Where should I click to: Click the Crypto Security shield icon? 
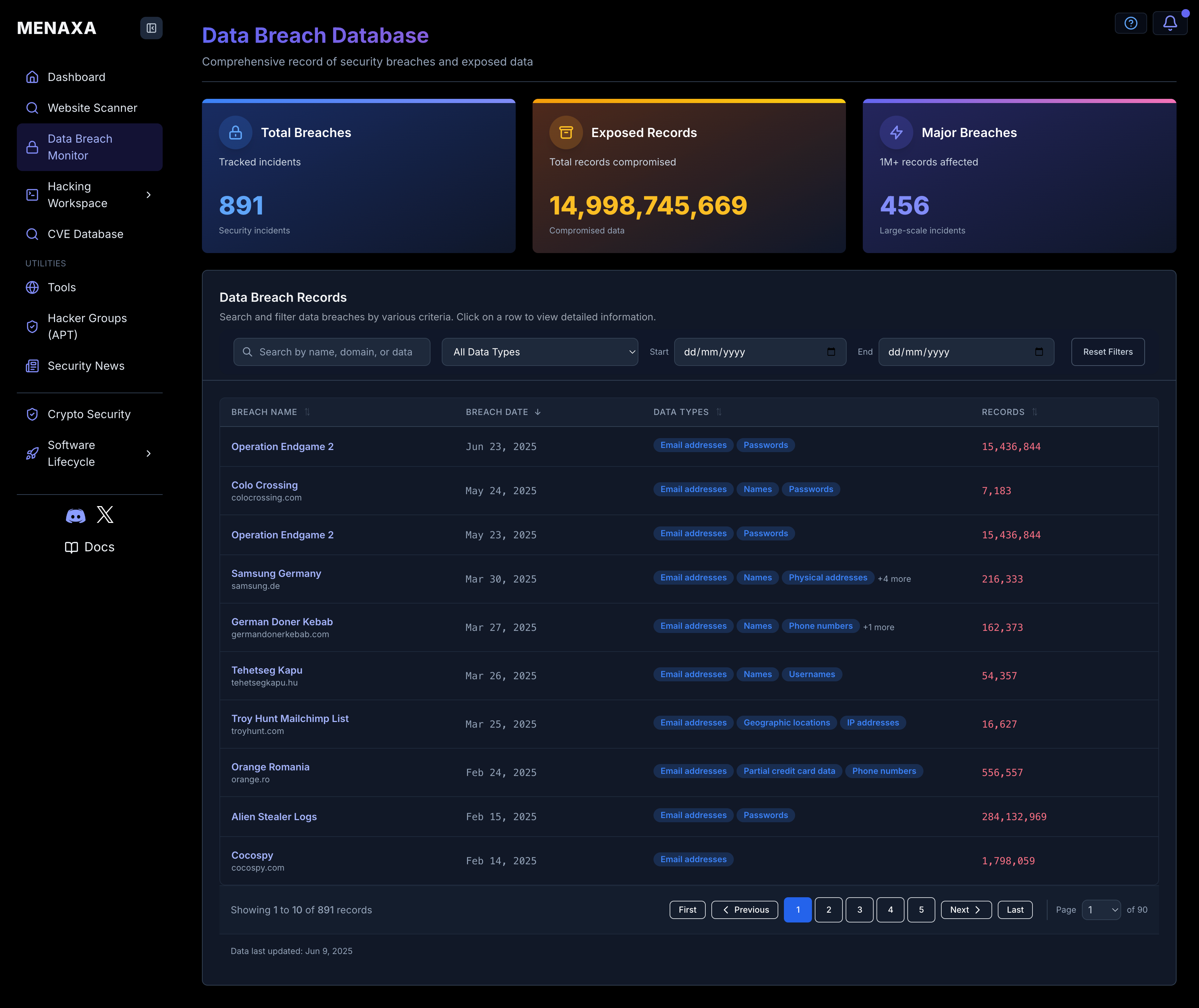tap(33, 414)
